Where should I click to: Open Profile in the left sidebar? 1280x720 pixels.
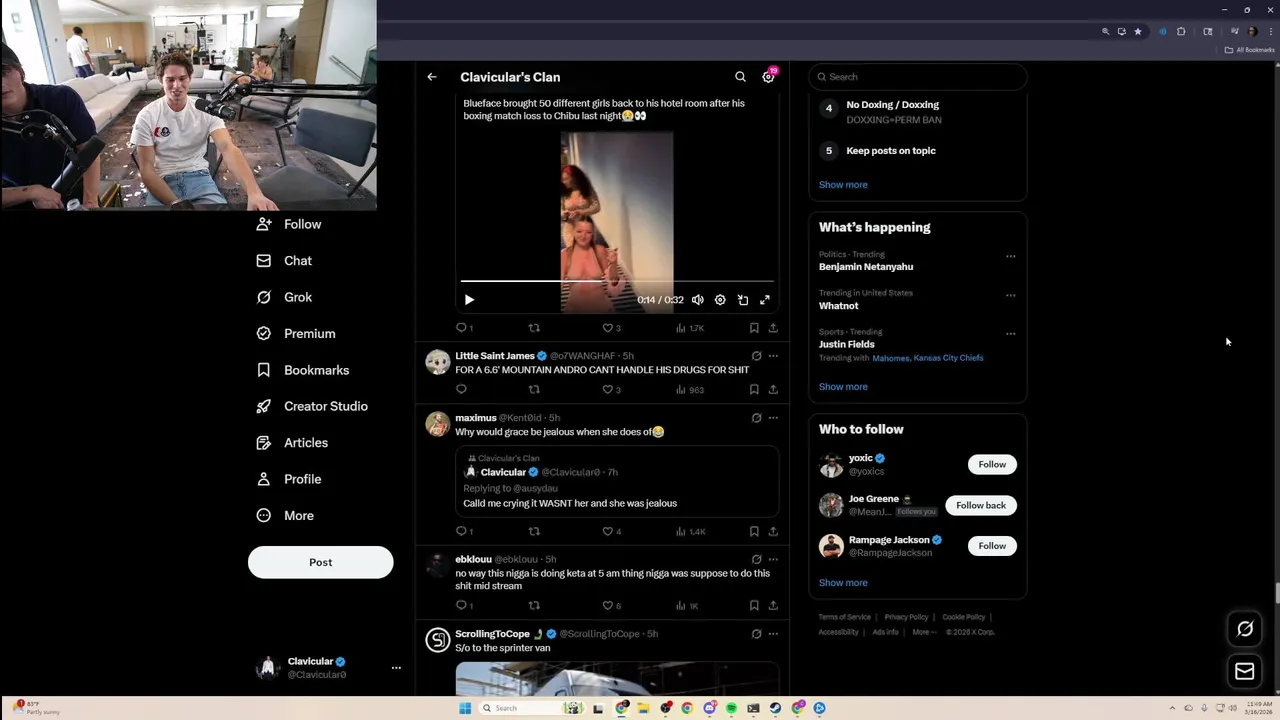[289, 480]
